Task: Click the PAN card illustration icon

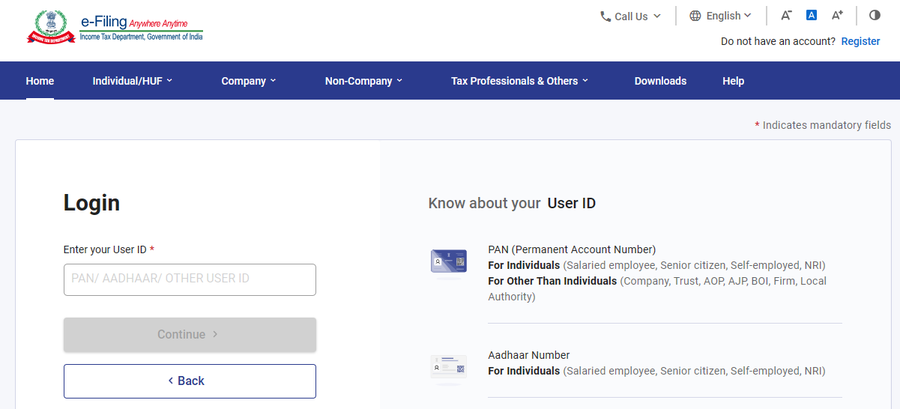Action: tap(448, 262)
